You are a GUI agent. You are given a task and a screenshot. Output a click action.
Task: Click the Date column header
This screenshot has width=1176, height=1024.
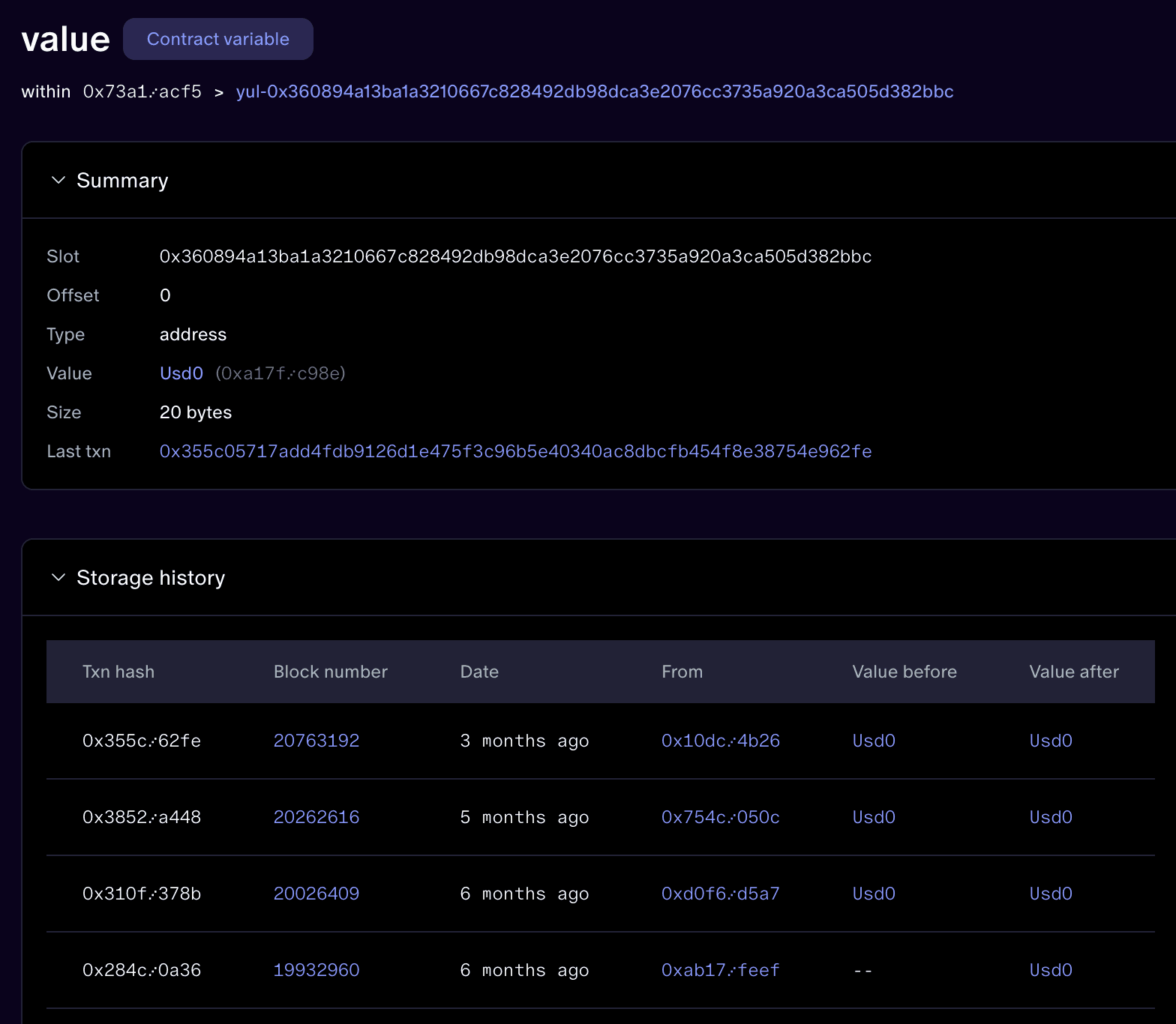pyautogui.click(x=479, y=672)
